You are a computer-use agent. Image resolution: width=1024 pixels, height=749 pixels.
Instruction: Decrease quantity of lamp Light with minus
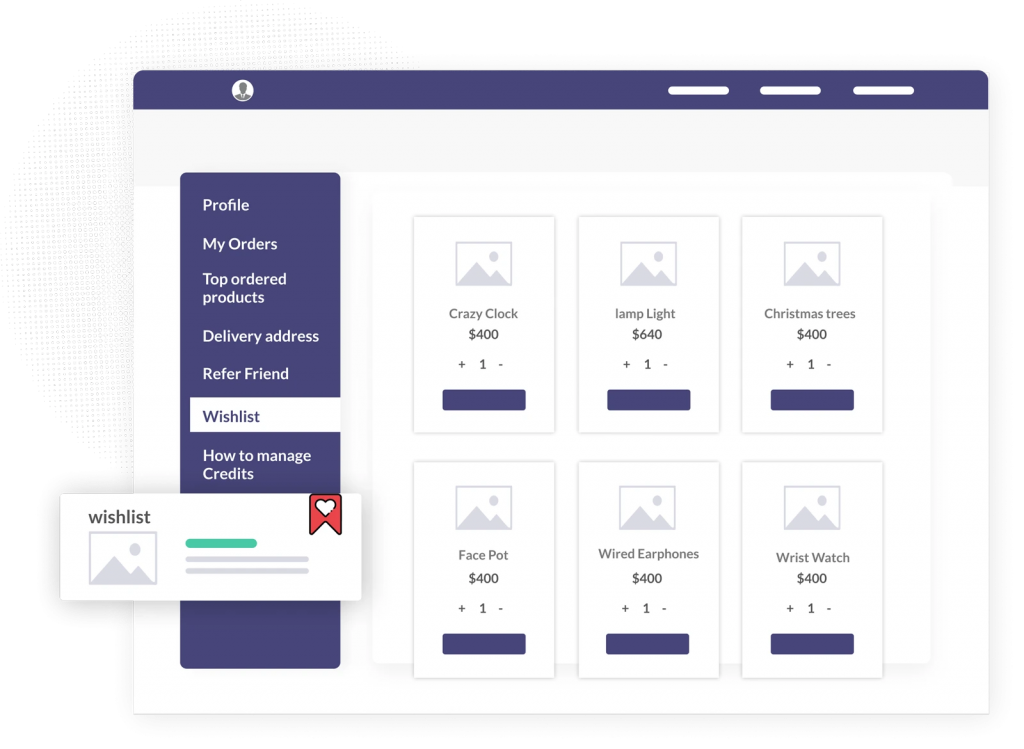[666, 364]
